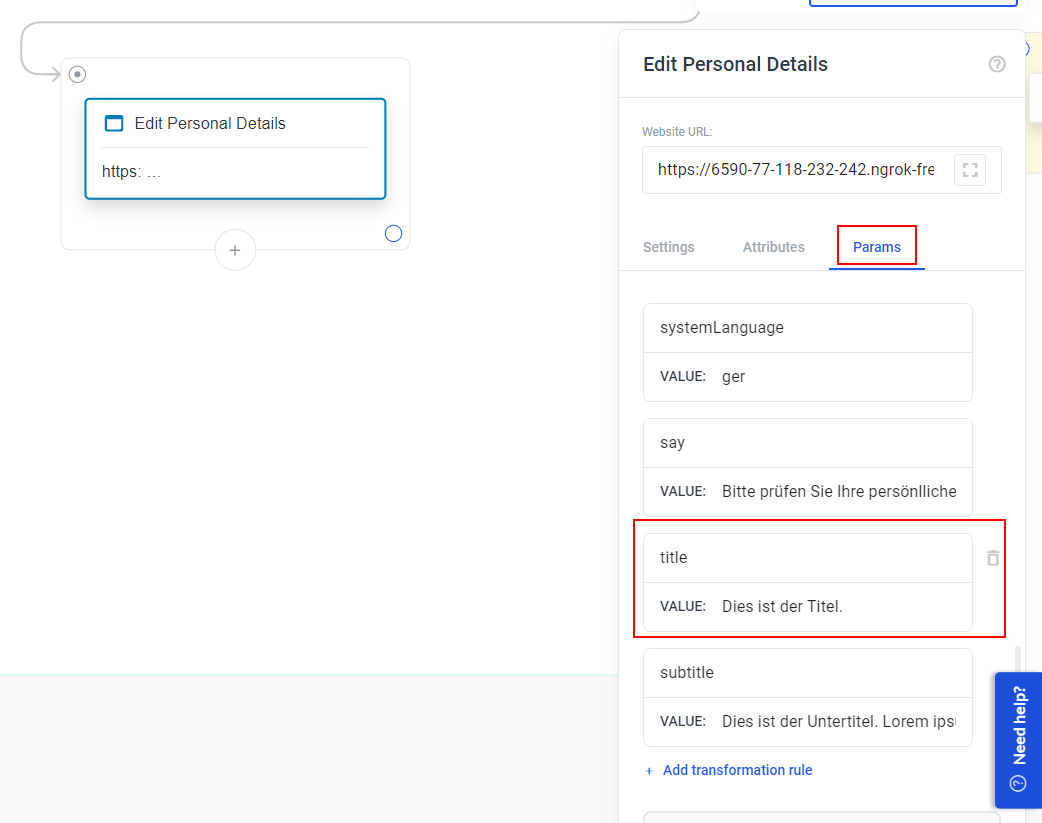
Task: Edit the 'say' parameter name field
Action: (x=807, y=443)
